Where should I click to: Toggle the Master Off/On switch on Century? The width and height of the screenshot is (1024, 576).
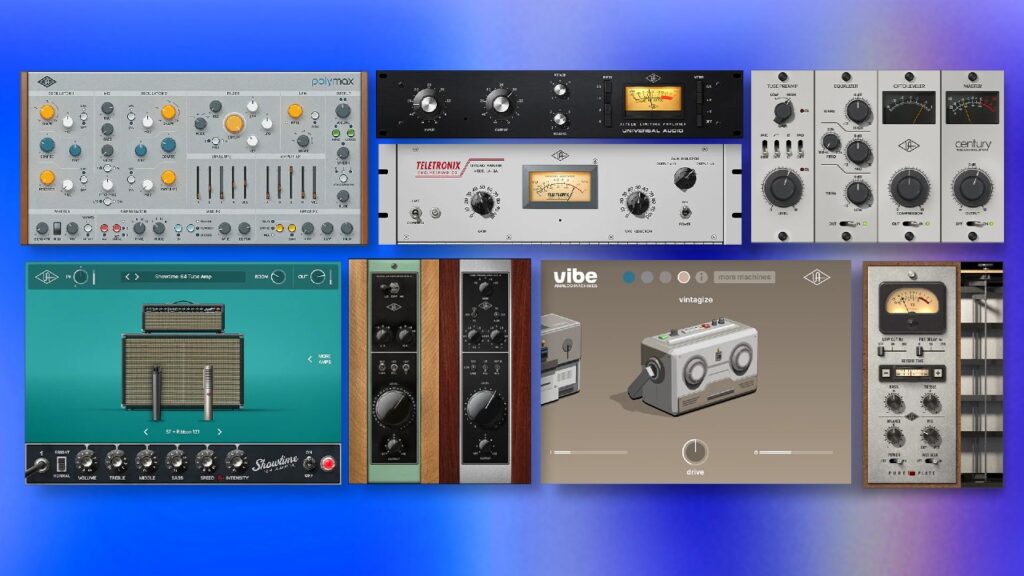(974, 224)
